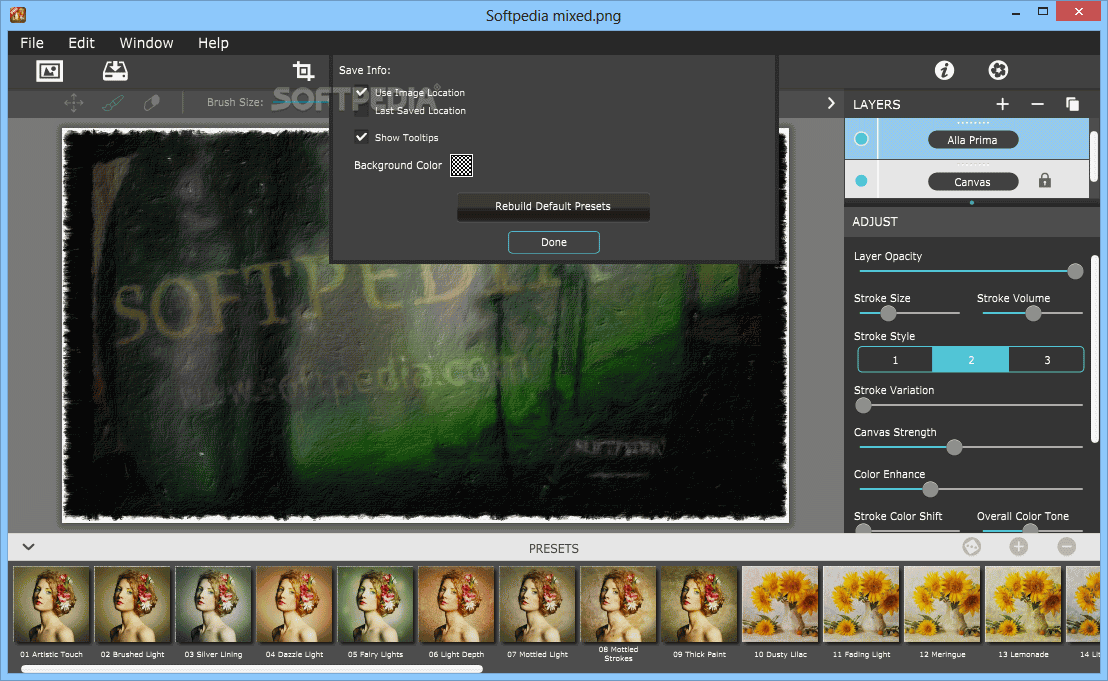Click the lock icon on Canvas layer
Screen dimensions: 1108x681
click(x=1044, y=181)
